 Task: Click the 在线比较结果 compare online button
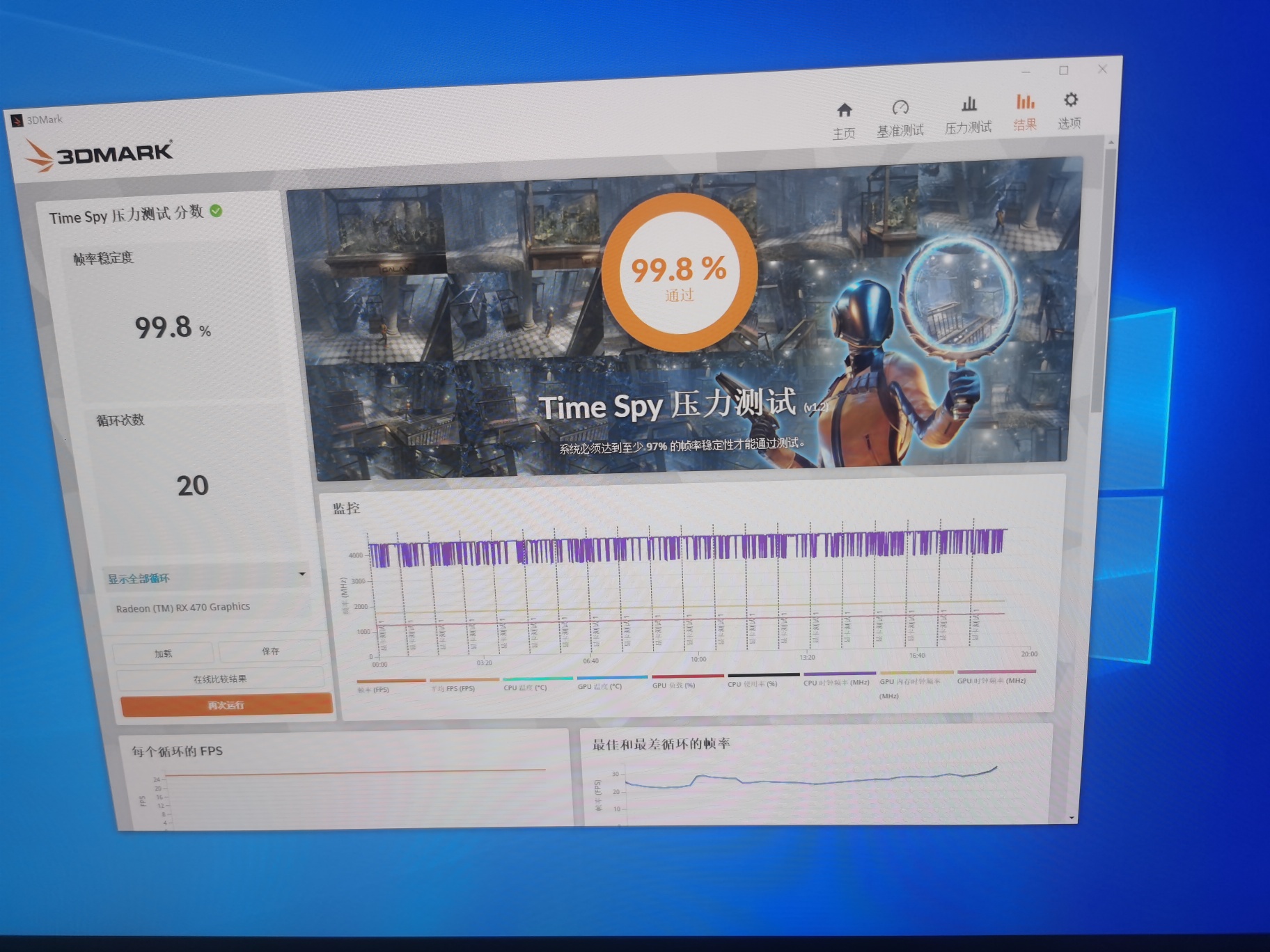[220, 679]
